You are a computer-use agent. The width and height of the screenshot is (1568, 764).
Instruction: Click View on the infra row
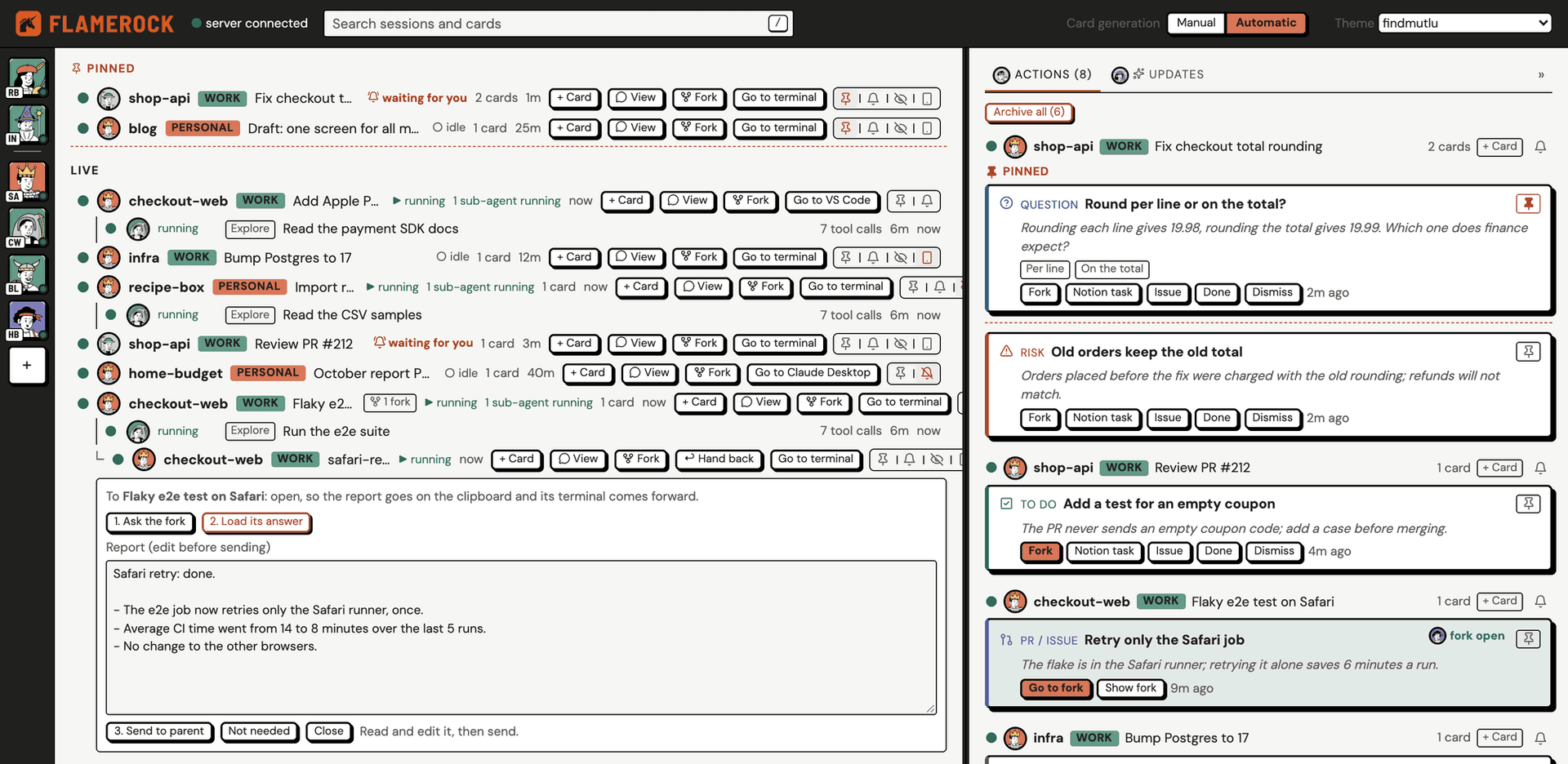(635, 258)
